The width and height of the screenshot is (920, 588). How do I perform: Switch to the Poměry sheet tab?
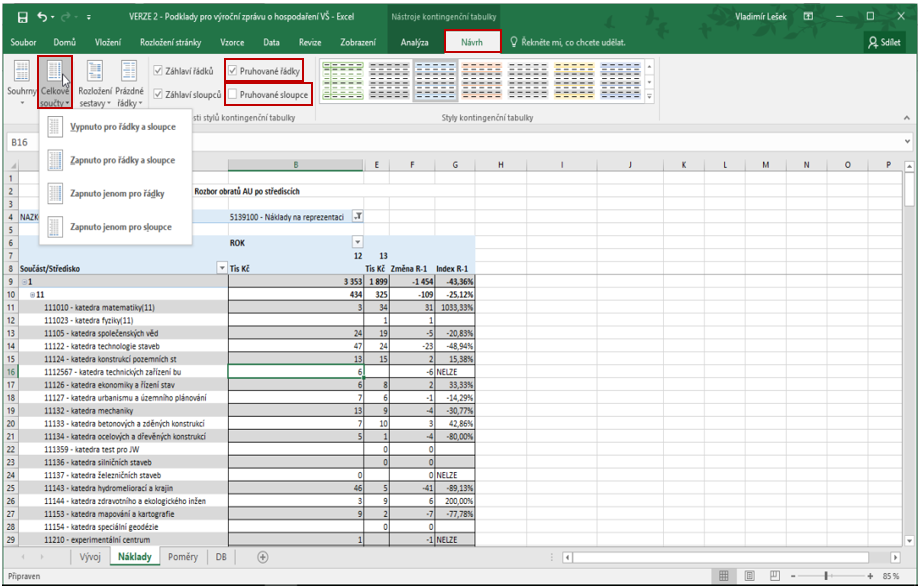[182, 557]
